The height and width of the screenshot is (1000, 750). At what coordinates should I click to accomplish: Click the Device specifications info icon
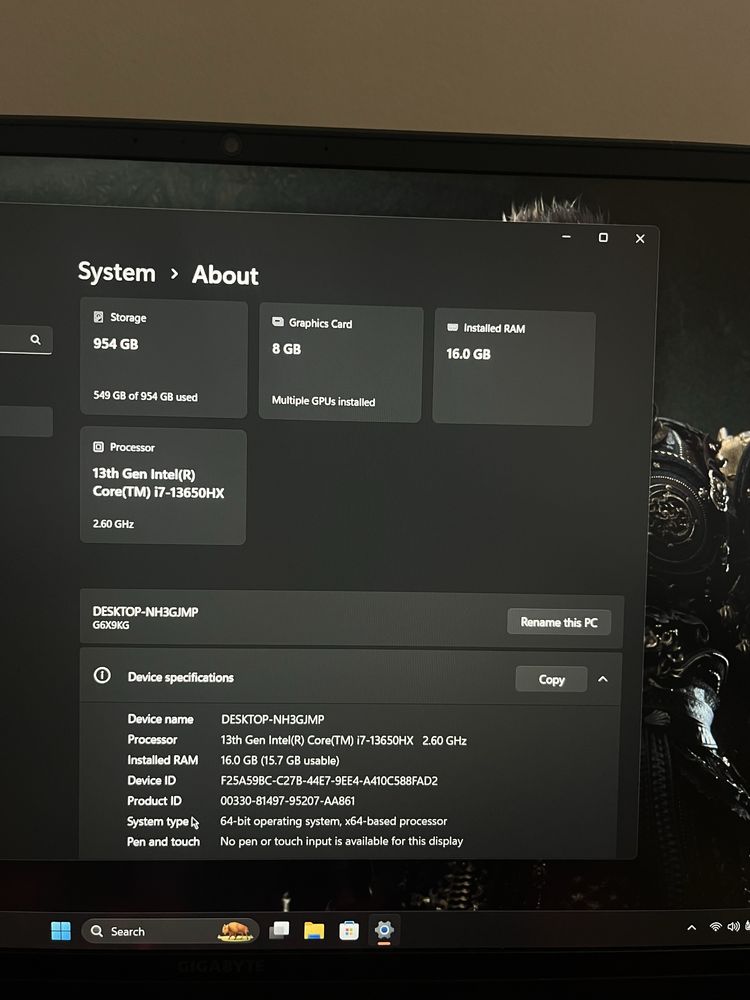pos(102,675)
